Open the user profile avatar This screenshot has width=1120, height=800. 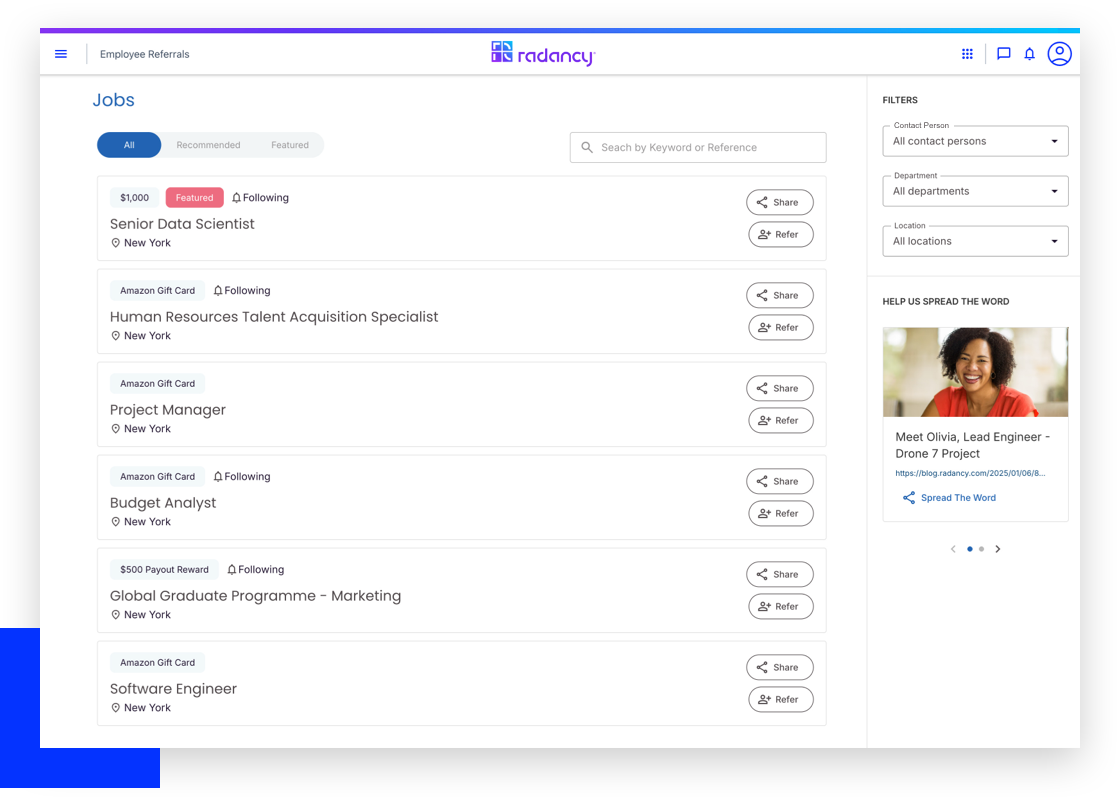click(1059, 54)
